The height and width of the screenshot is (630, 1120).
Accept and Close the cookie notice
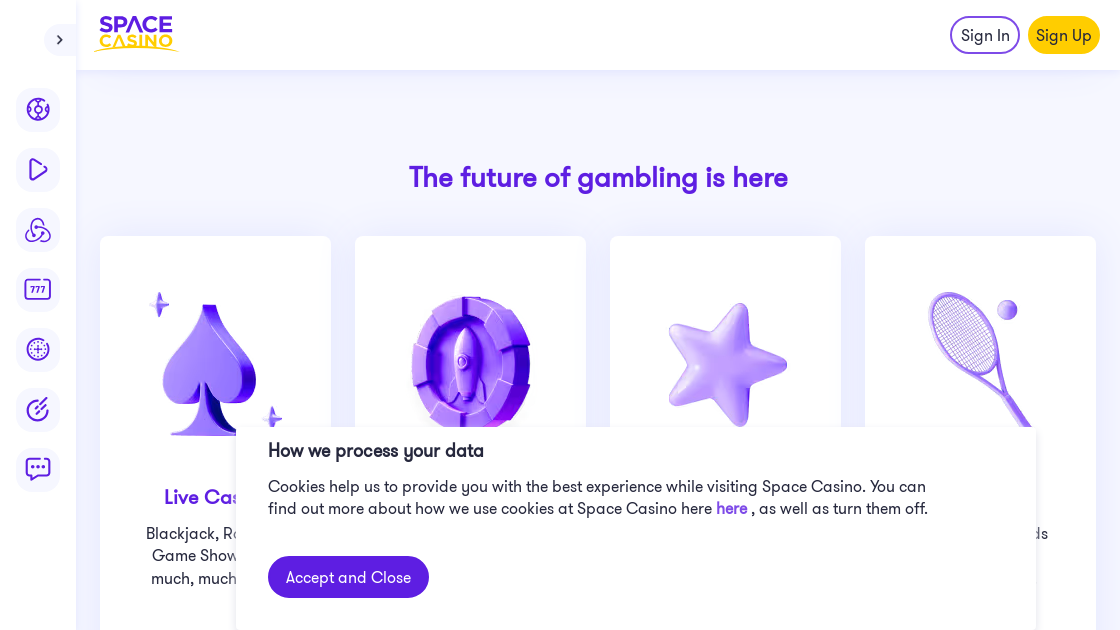point(348,577)
